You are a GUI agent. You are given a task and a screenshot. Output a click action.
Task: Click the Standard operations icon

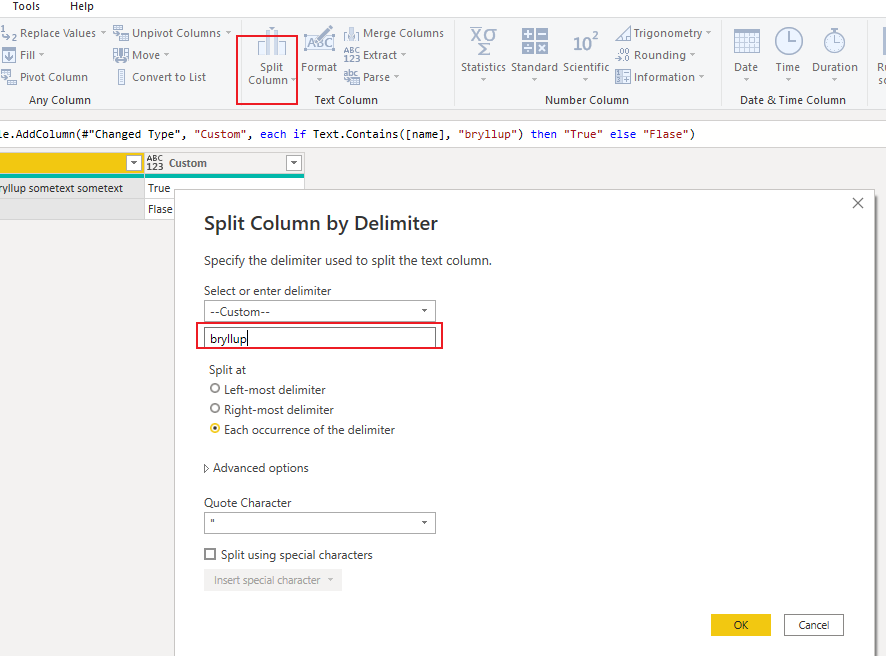[x=535, y=41]
